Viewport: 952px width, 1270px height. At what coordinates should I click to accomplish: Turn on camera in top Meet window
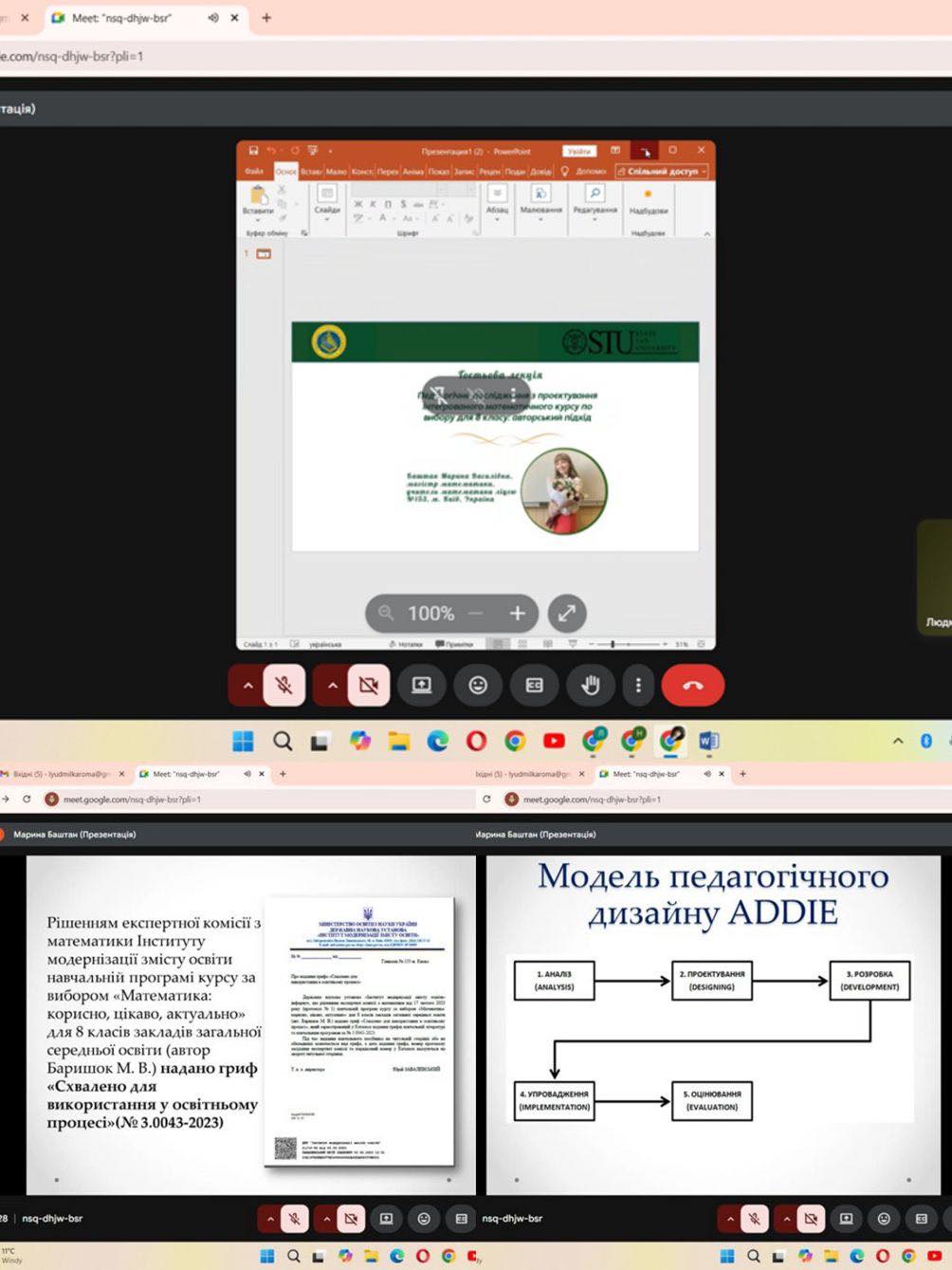click(x=369, y=685)
